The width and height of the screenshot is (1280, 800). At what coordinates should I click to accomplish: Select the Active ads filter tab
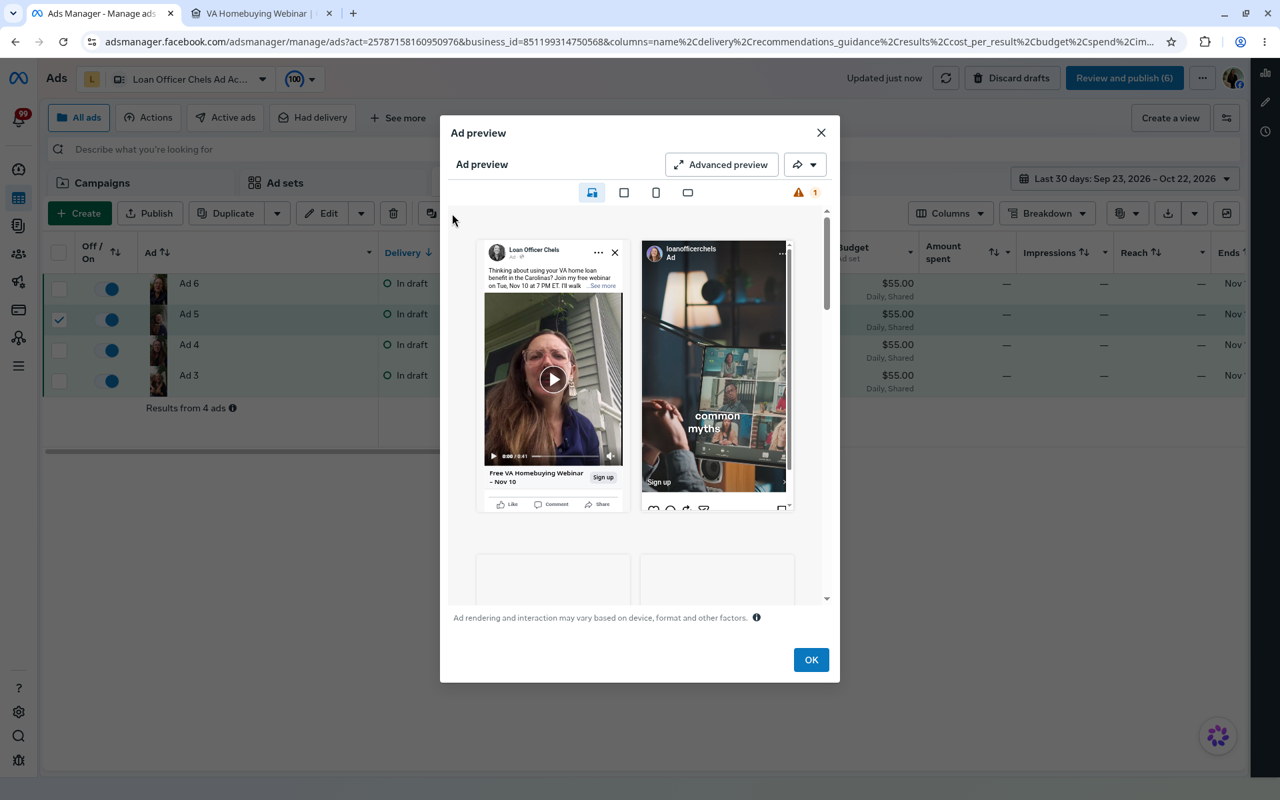tap(225, 118)
